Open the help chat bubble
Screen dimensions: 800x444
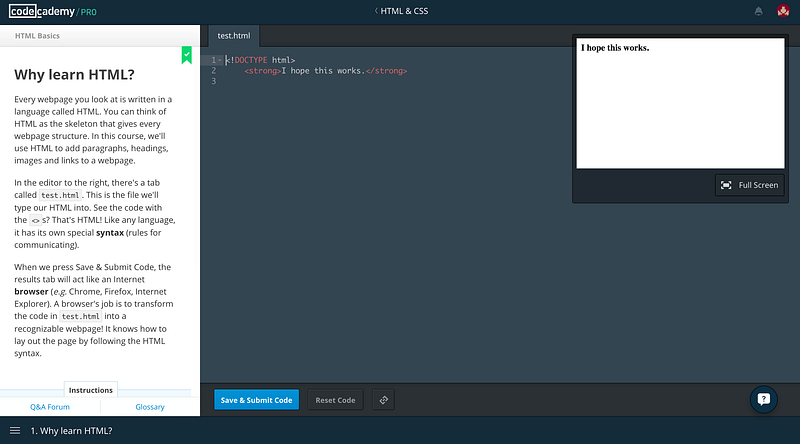[x=764, y=399]
